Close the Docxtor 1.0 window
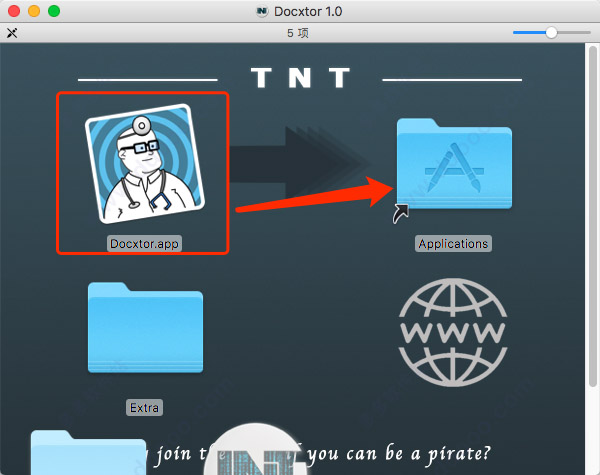 [14, 11]
